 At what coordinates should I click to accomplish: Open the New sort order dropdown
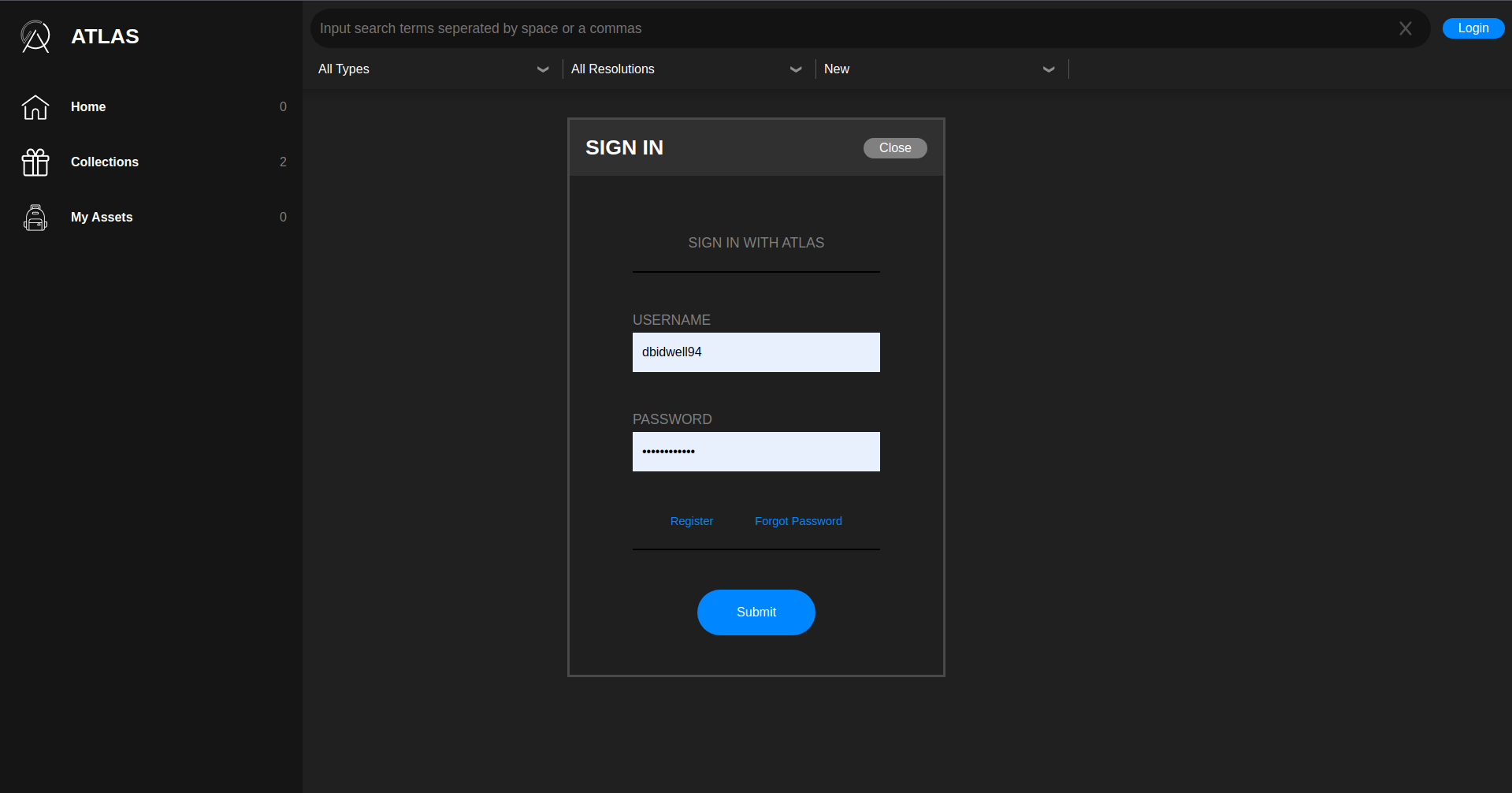(939, 69)
